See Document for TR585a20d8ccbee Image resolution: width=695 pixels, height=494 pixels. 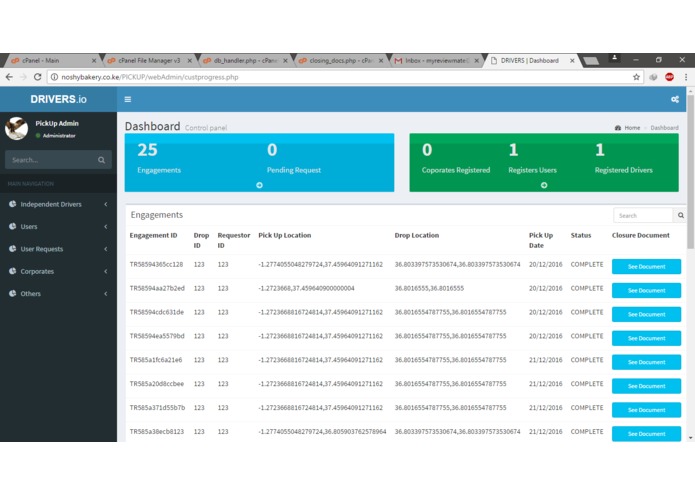[x=646, y=386]
